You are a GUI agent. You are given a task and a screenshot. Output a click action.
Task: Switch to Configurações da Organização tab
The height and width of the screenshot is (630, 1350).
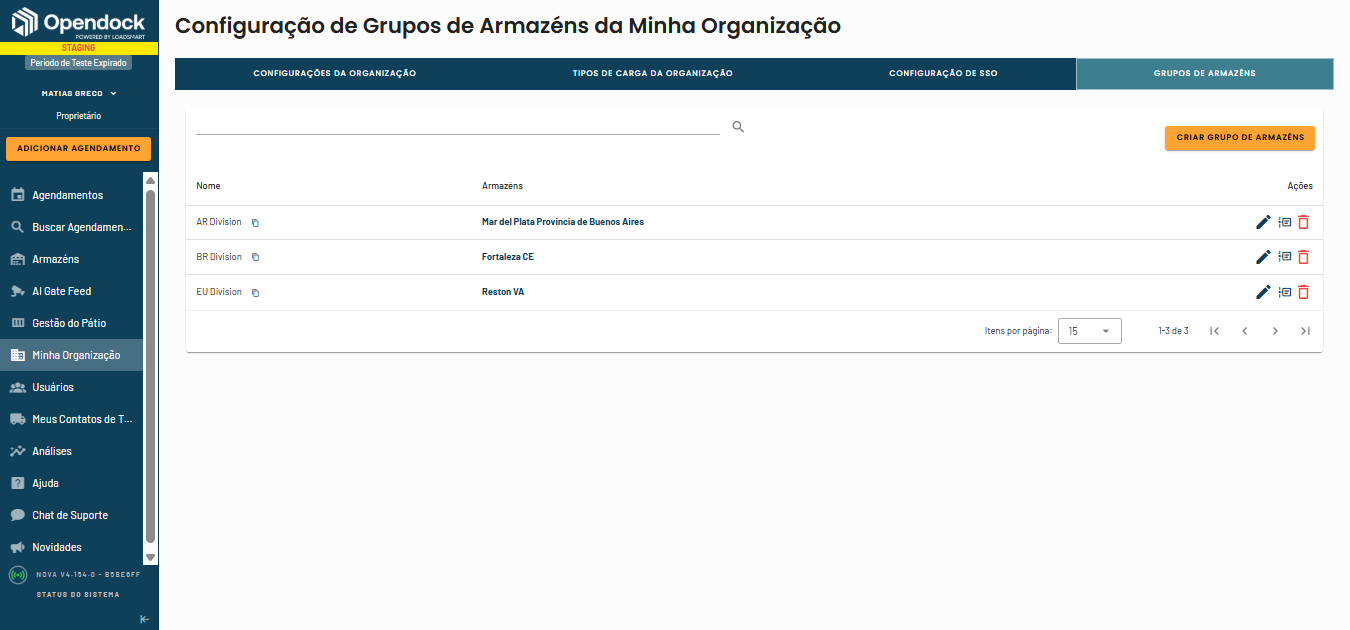pyautogui.click(x=334, y=74)
